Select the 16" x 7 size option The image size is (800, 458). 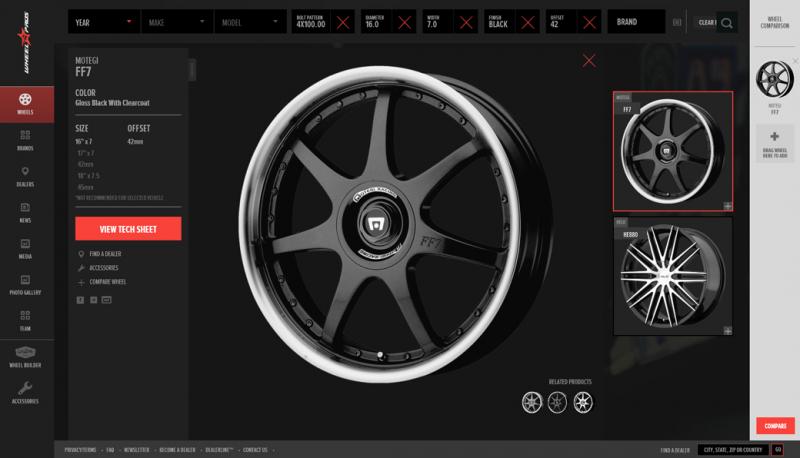pyautogui.click(x=84, y=141)
